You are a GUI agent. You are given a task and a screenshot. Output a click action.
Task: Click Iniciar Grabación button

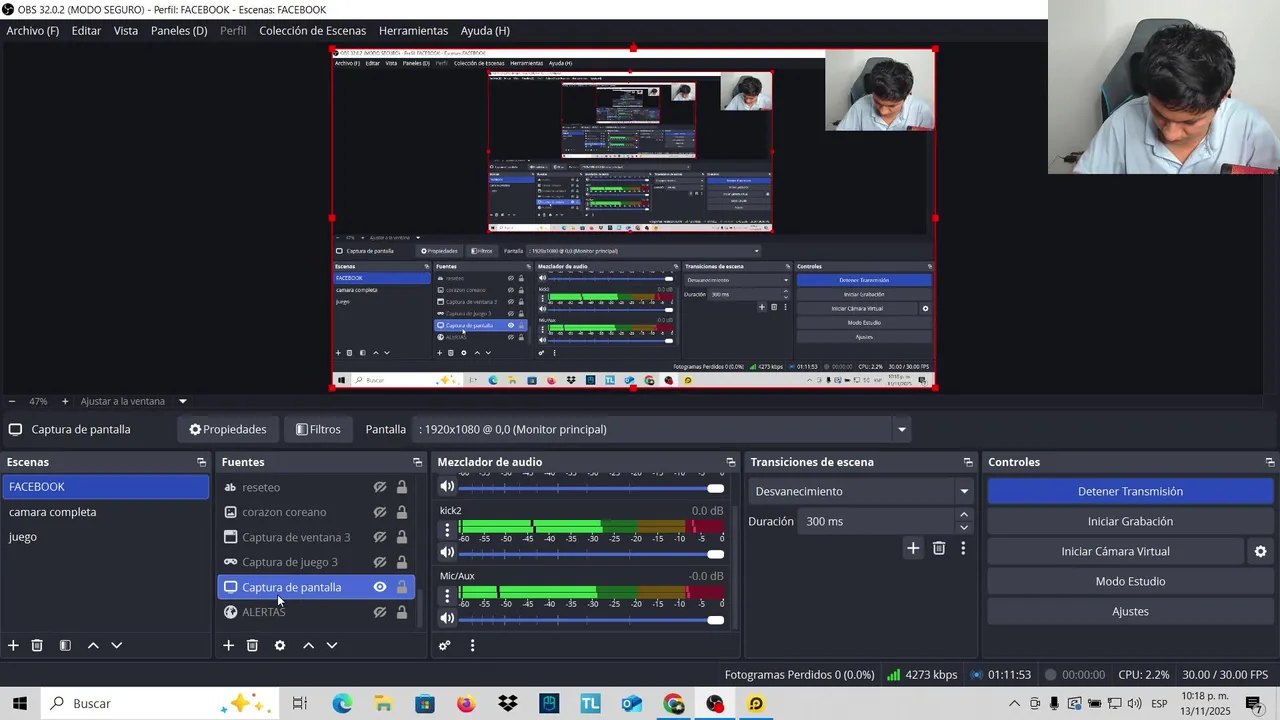[x=1130, y=521]
